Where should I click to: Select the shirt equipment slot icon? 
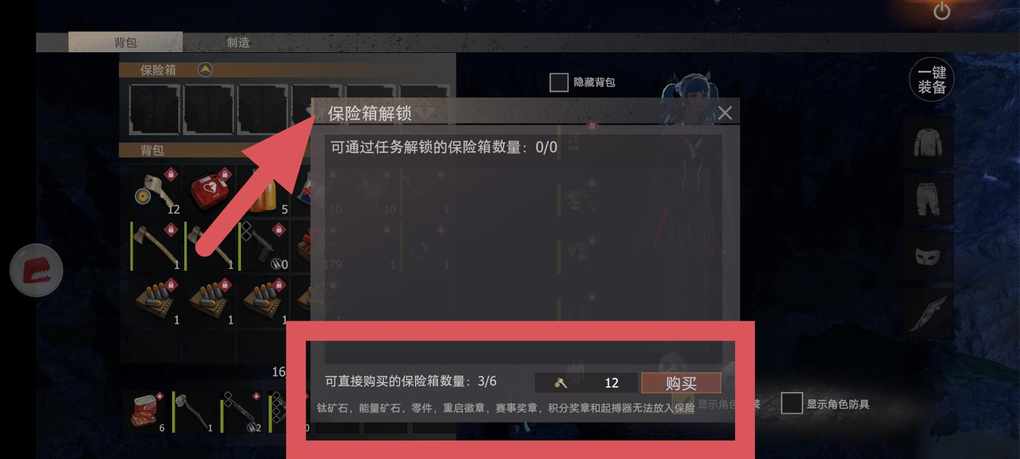tap(927, 142)
